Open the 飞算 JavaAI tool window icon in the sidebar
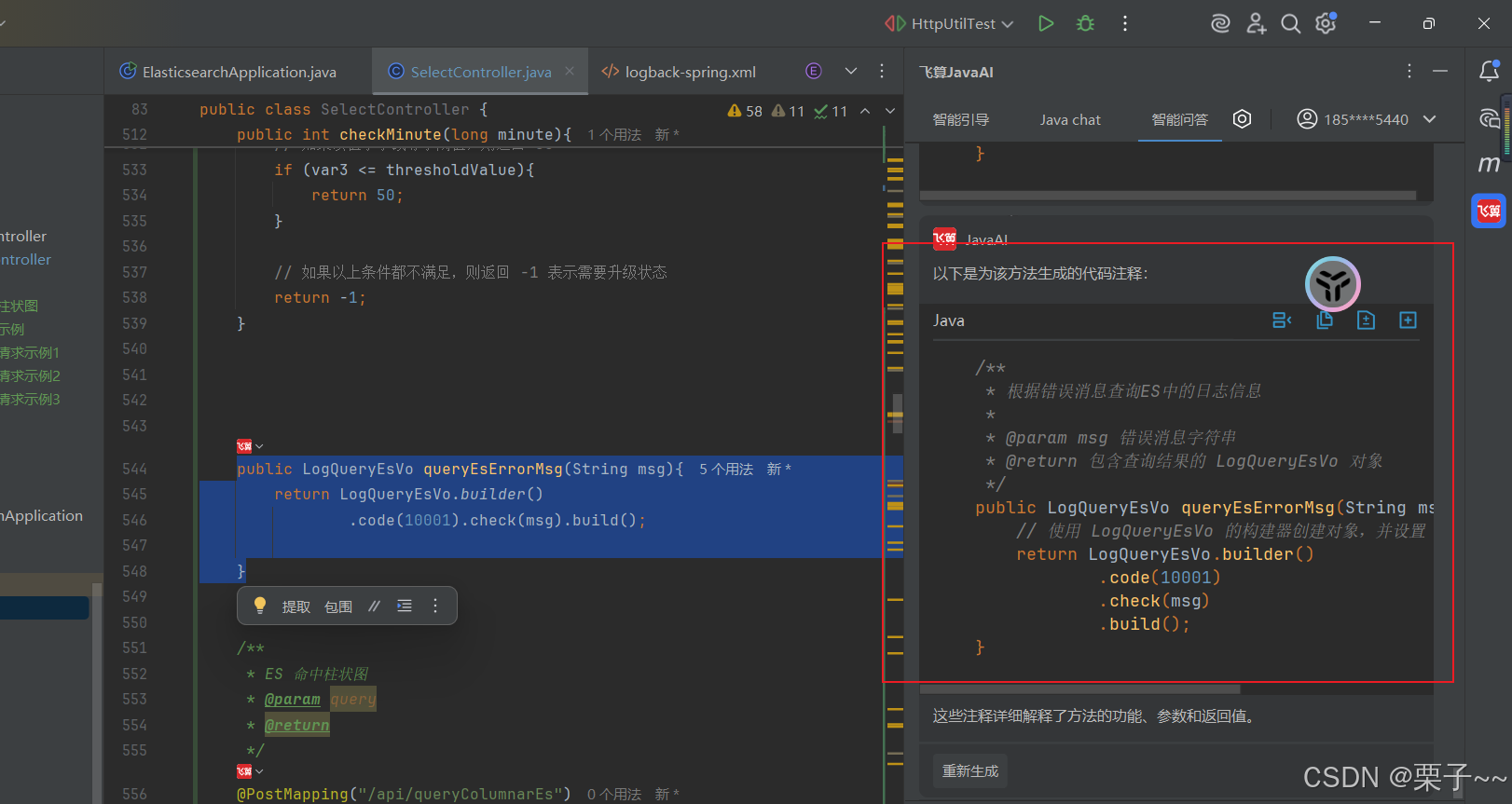This screenshot has width=1512, height=804. click(1489, 211)
